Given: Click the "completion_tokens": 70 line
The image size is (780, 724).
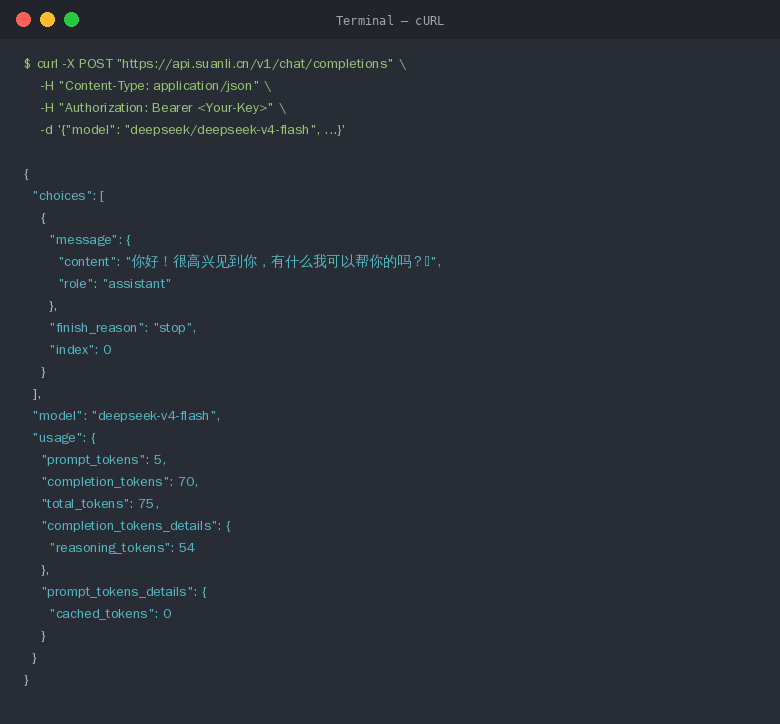Looking at the screenshot, I should (120, 482).
